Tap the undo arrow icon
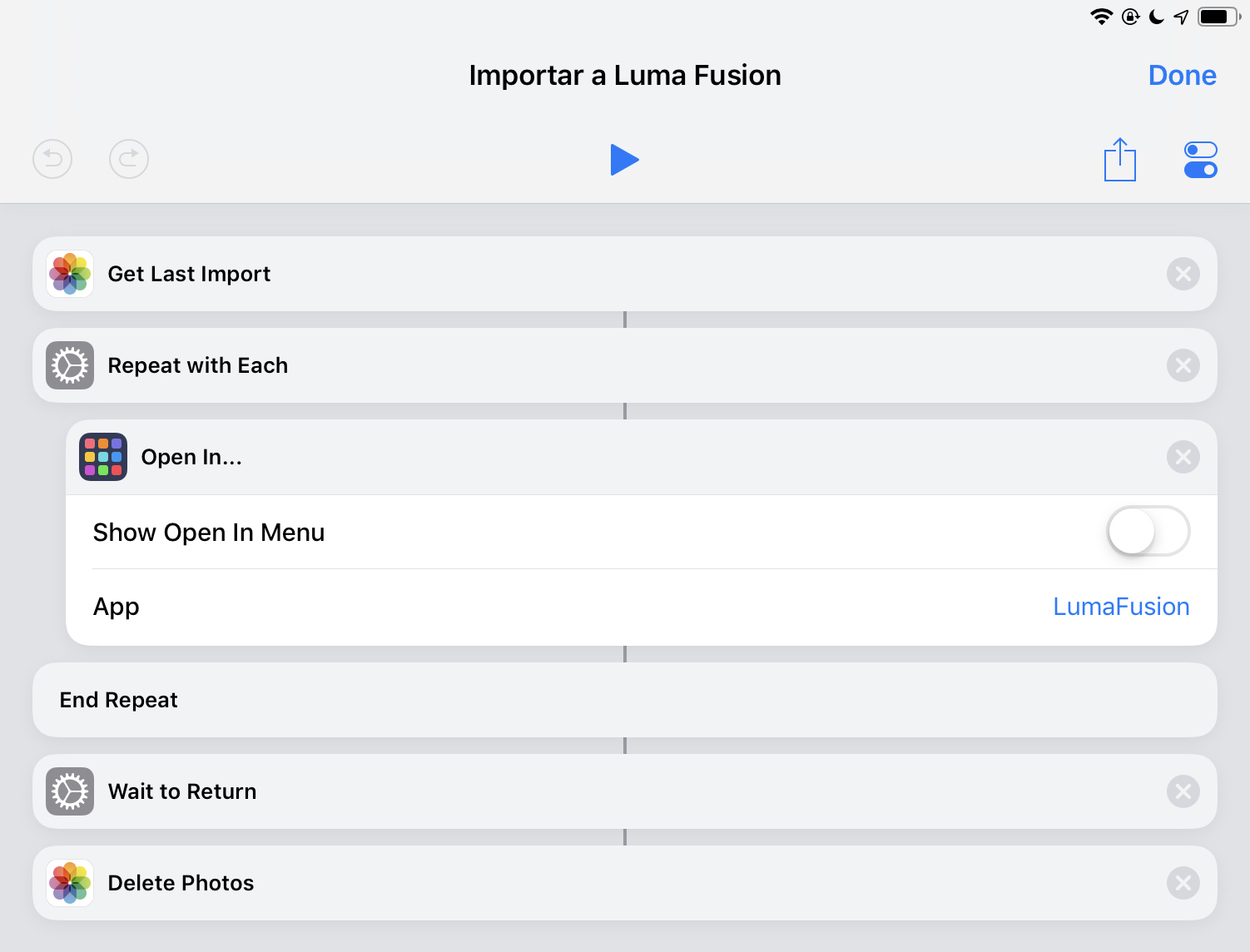1250x952 pixels. click(52, 159)
